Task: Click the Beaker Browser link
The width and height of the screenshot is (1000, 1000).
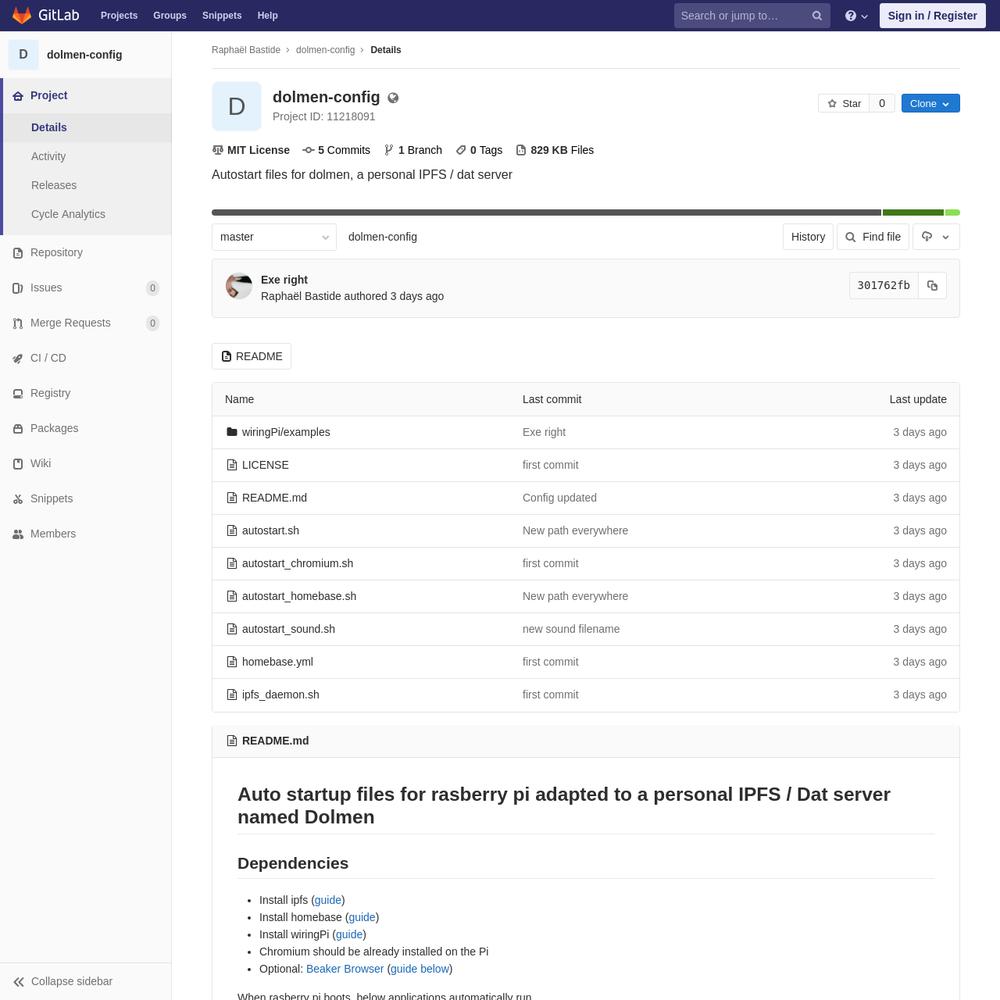Action: pyautogui.click(x=345, y=969)
